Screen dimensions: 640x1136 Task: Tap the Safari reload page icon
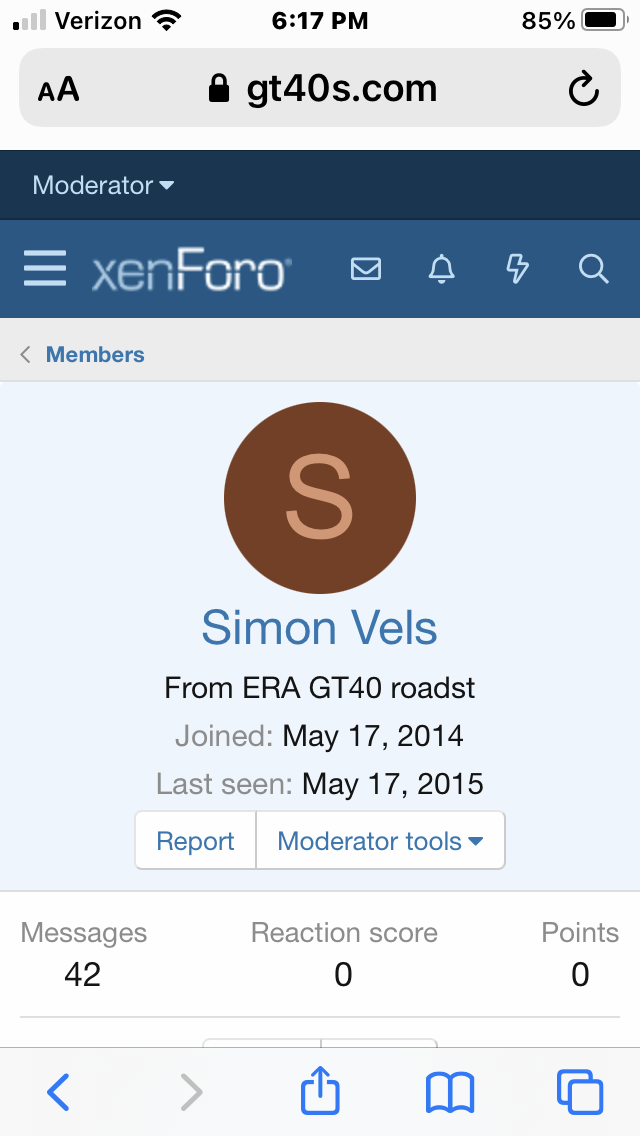[x=583, y=89]
